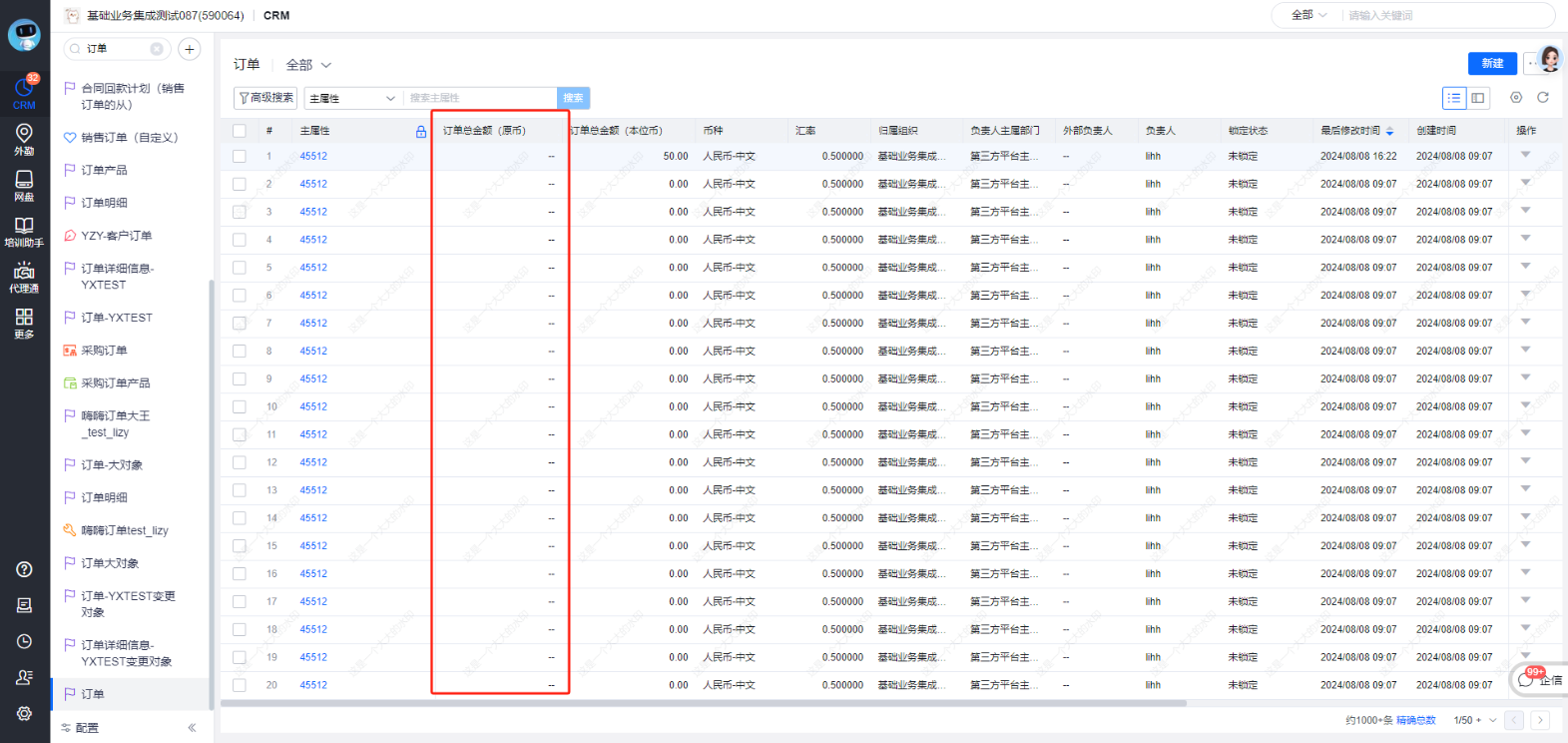Open the settings gear in left rail
Screen dimensions: 1568x743
click(24, 713)
